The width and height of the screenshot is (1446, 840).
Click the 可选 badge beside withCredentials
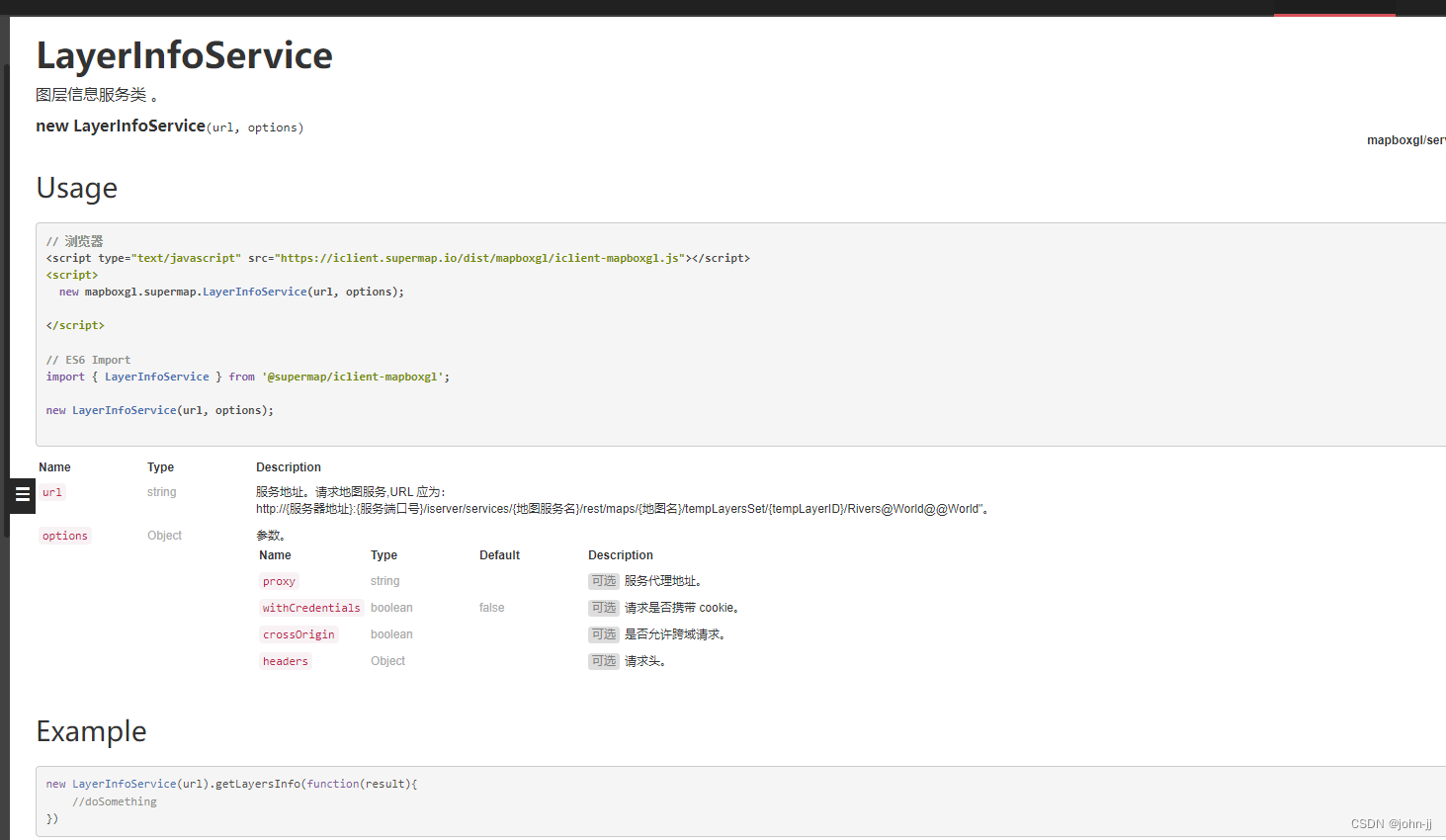[603, 607]
